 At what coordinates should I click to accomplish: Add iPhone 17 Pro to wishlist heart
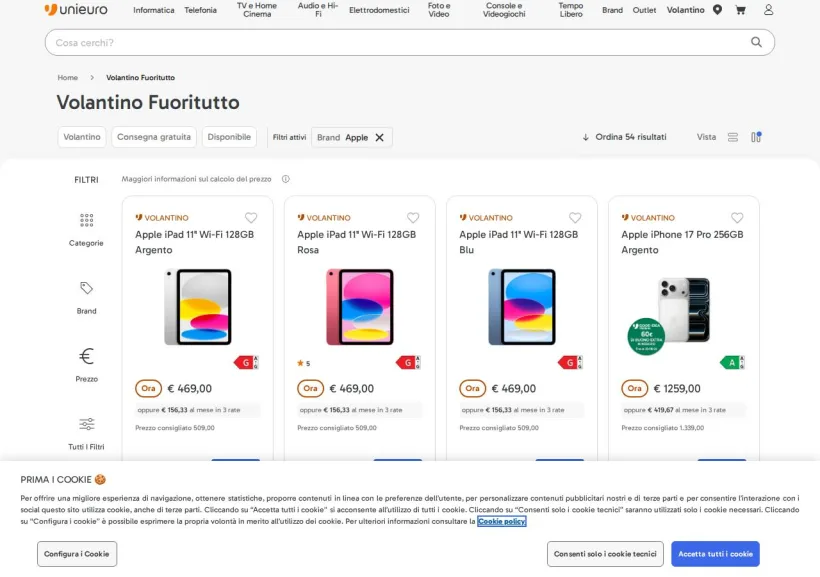tap(737, 218)
